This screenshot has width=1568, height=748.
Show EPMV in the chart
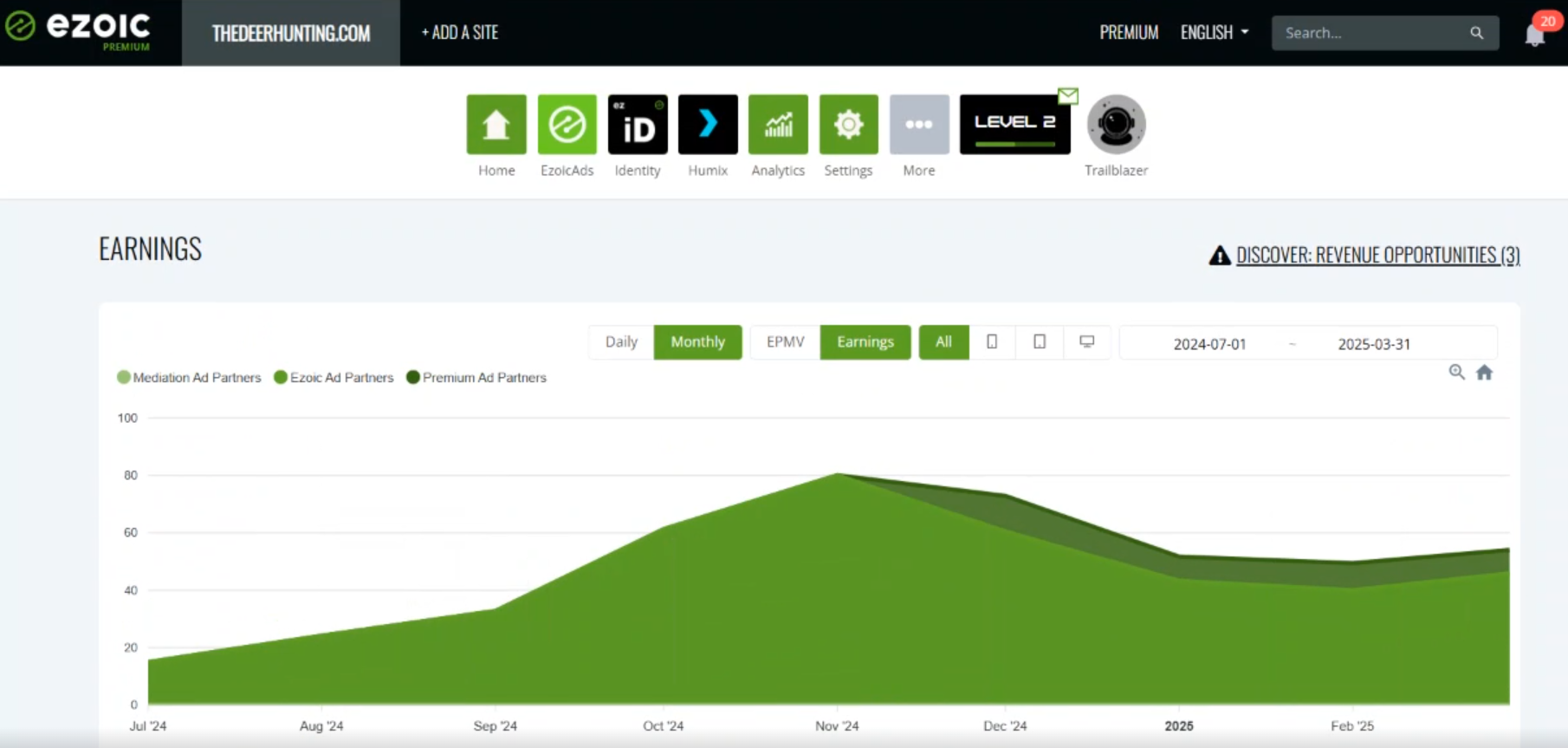786,341
